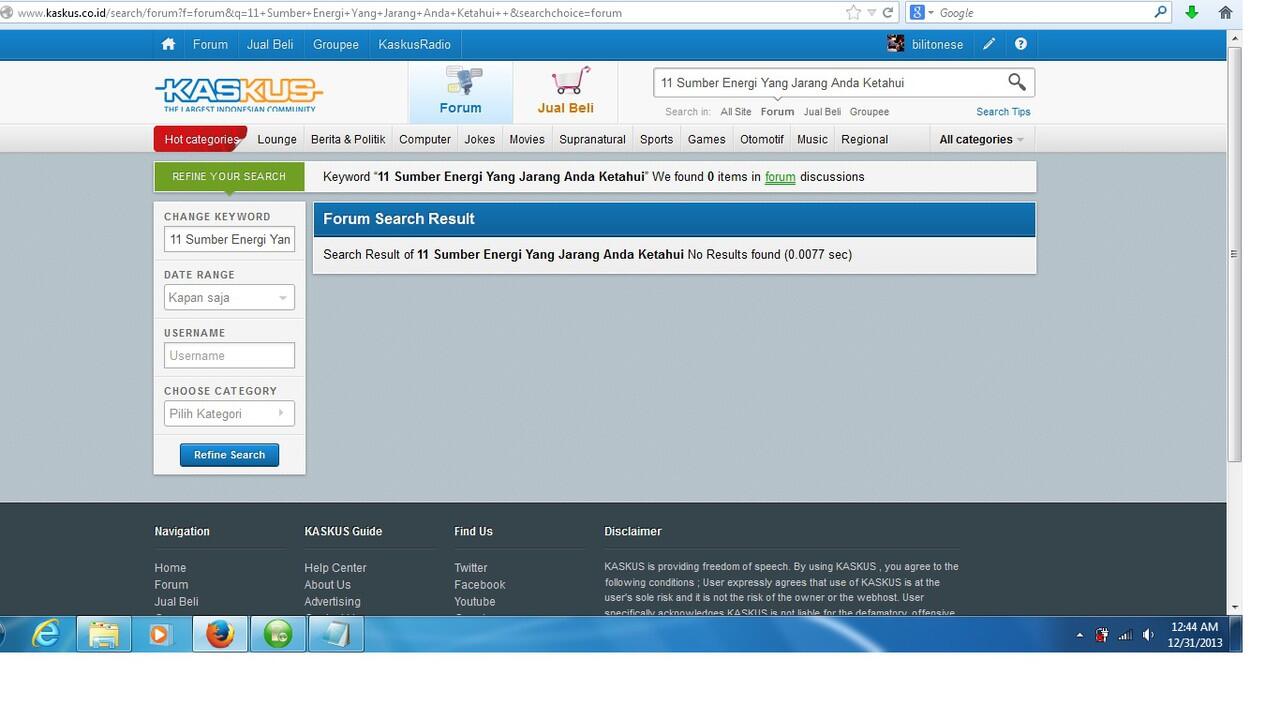Click the magnifier search icon in Kaskus search box
Screen dimensions: 1280x720
[1016, 82]
